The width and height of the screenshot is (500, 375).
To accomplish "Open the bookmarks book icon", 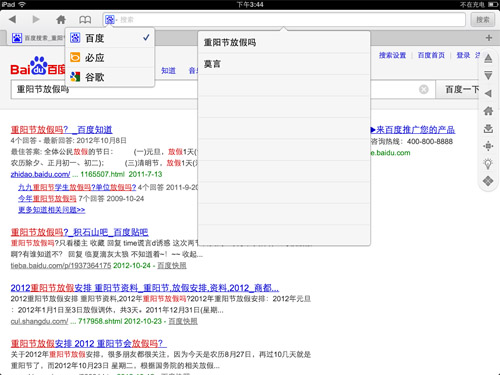I will [x=85, y=20].
